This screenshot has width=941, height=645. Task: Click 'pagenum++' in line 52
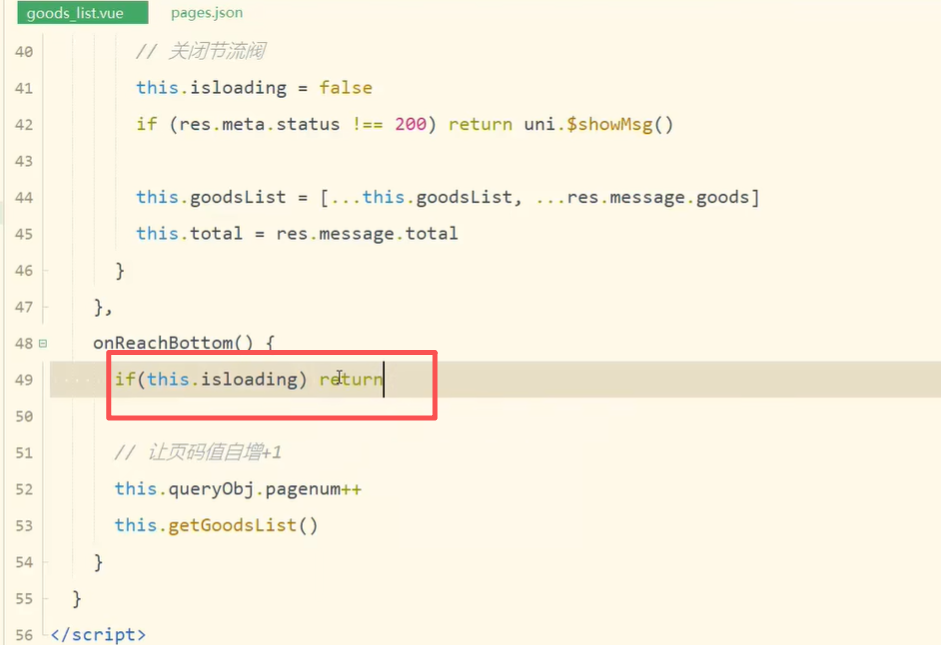pyautogui.click(x=313, y=489)
